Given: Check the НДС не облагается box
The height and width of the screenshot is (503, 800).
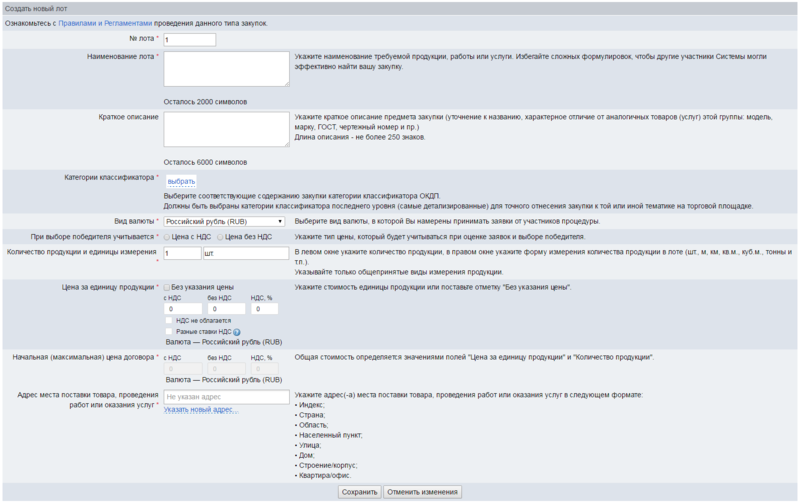Looking at the screenshot, I should [168, 320].
